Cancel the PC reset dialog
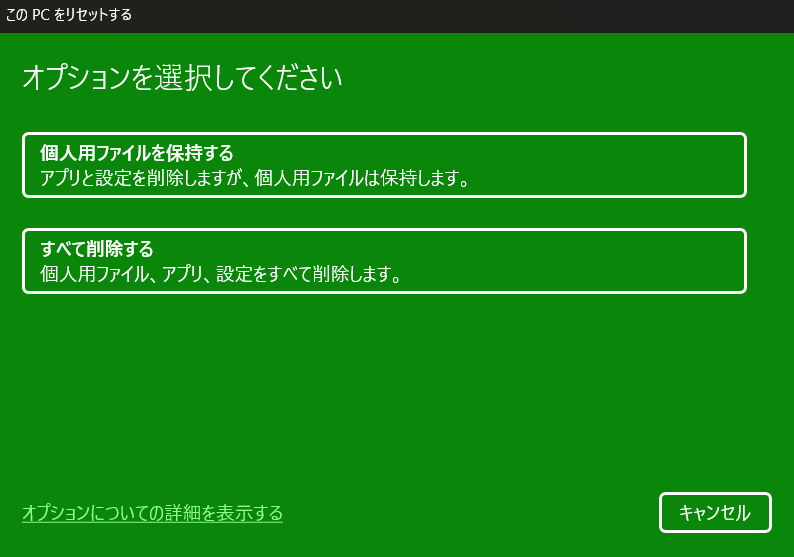This screenshot has width=794, height=557. tap(715, 512)
